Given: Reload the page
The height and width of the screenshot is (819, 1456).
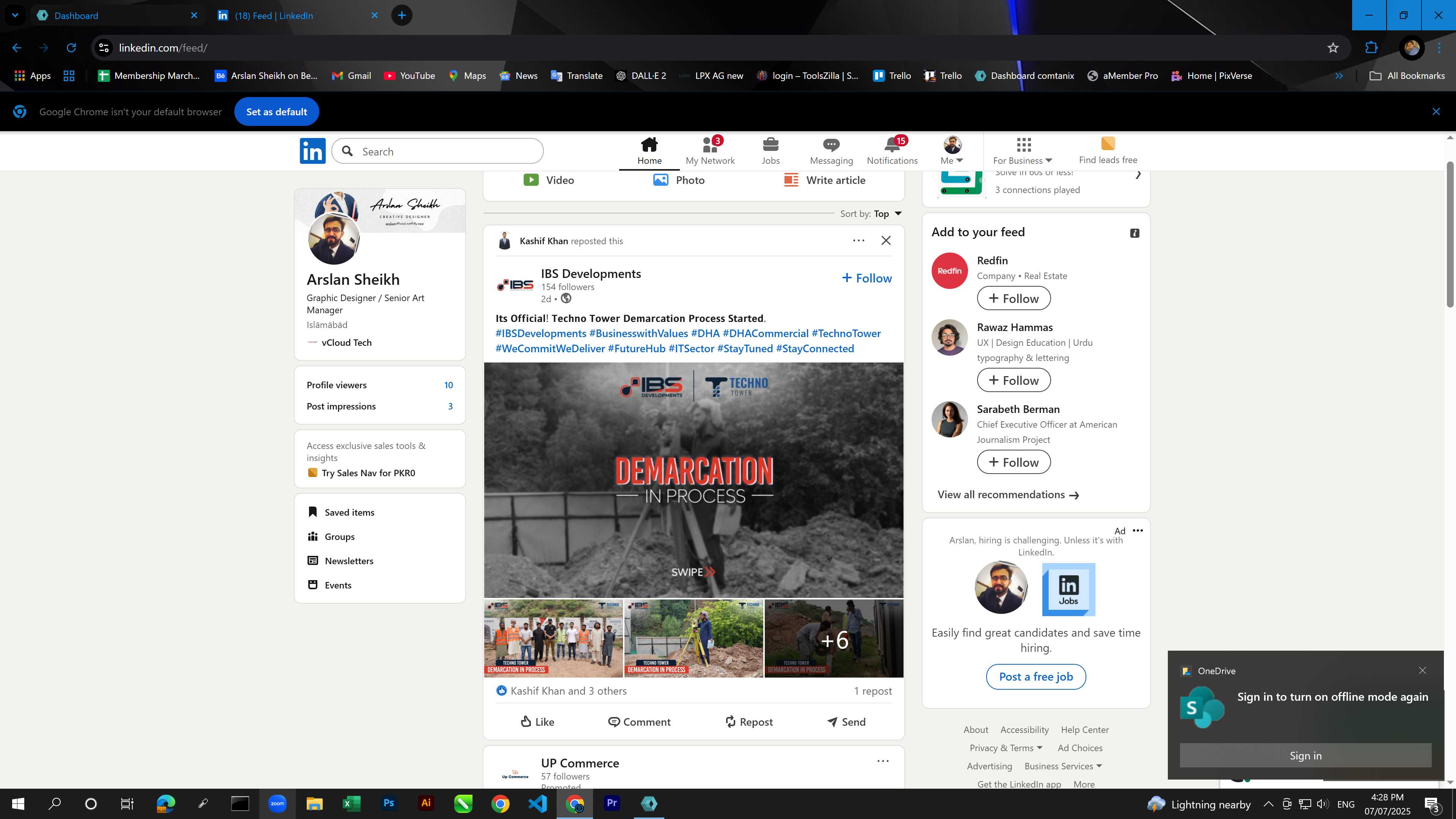Looking at the screenshot, I should (71, 47).
